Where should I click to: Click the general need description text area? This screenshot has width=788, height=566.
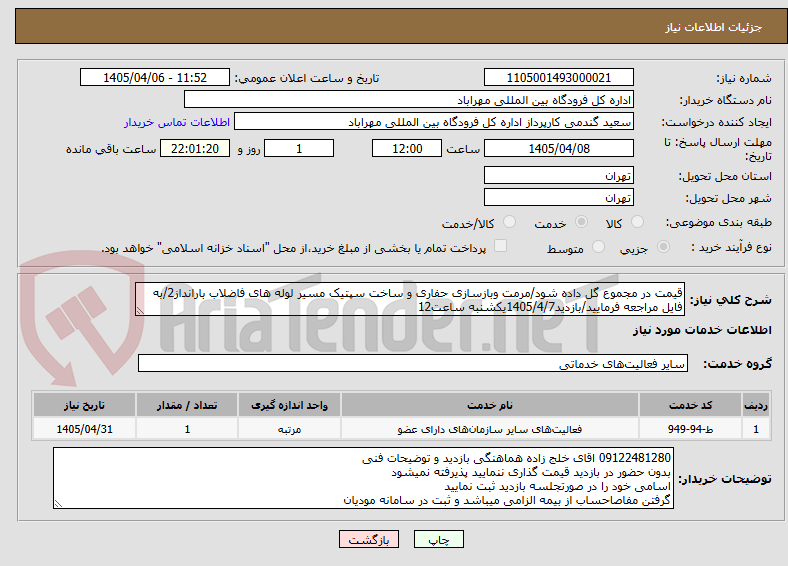410,300
